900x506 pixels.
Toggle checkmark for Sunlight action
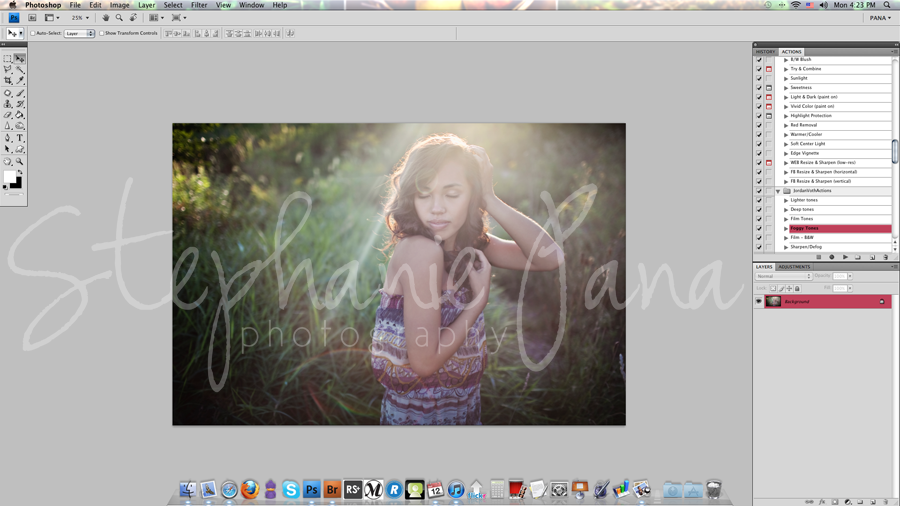(x=759, y=78)
